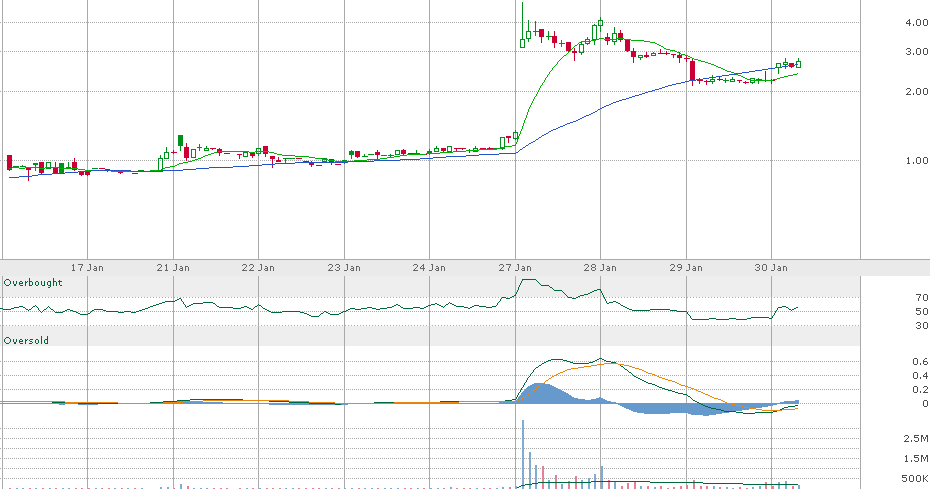
Task: Select the 1.00 price level label
Action: click(x=917, y=160)
